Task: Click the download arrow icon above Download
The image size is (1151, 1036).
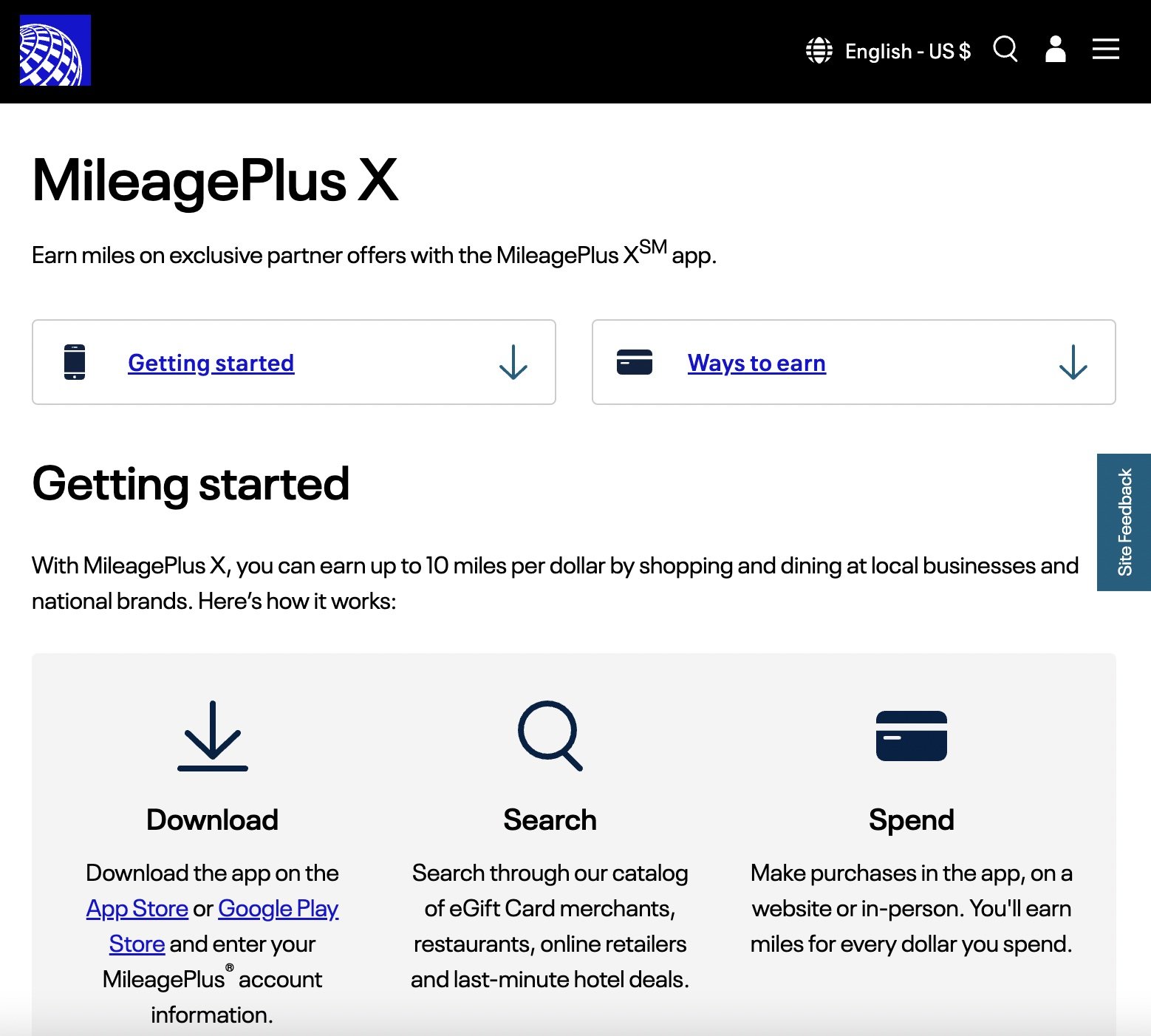Action: [213, 736]
